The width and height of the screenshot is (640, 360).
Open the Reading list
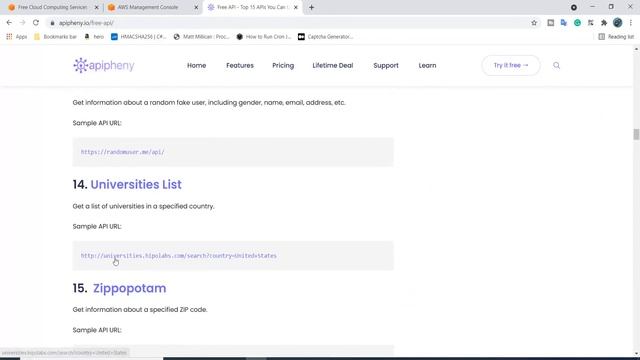coord(616,37)
